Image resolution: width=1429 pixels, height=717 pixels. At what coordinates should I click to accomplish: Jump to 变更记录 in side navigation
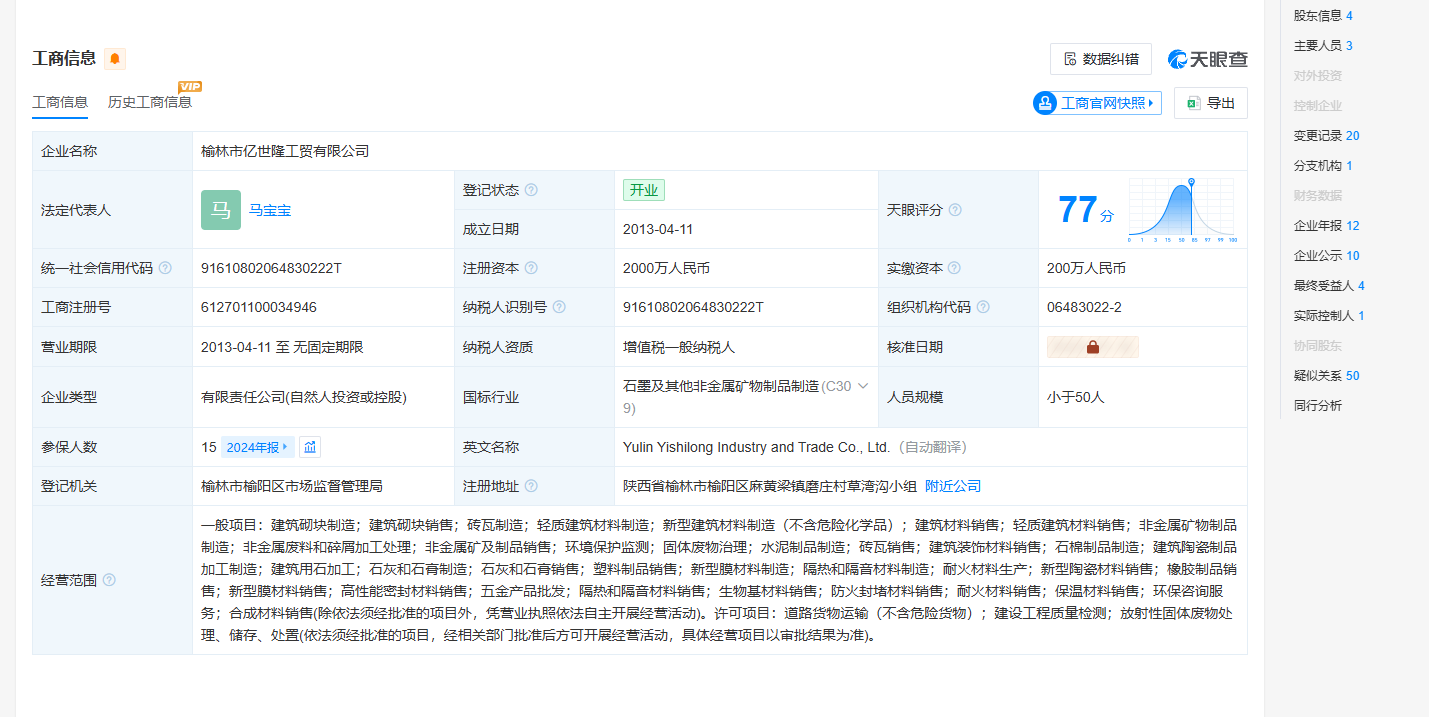[x=1326, y=136]
